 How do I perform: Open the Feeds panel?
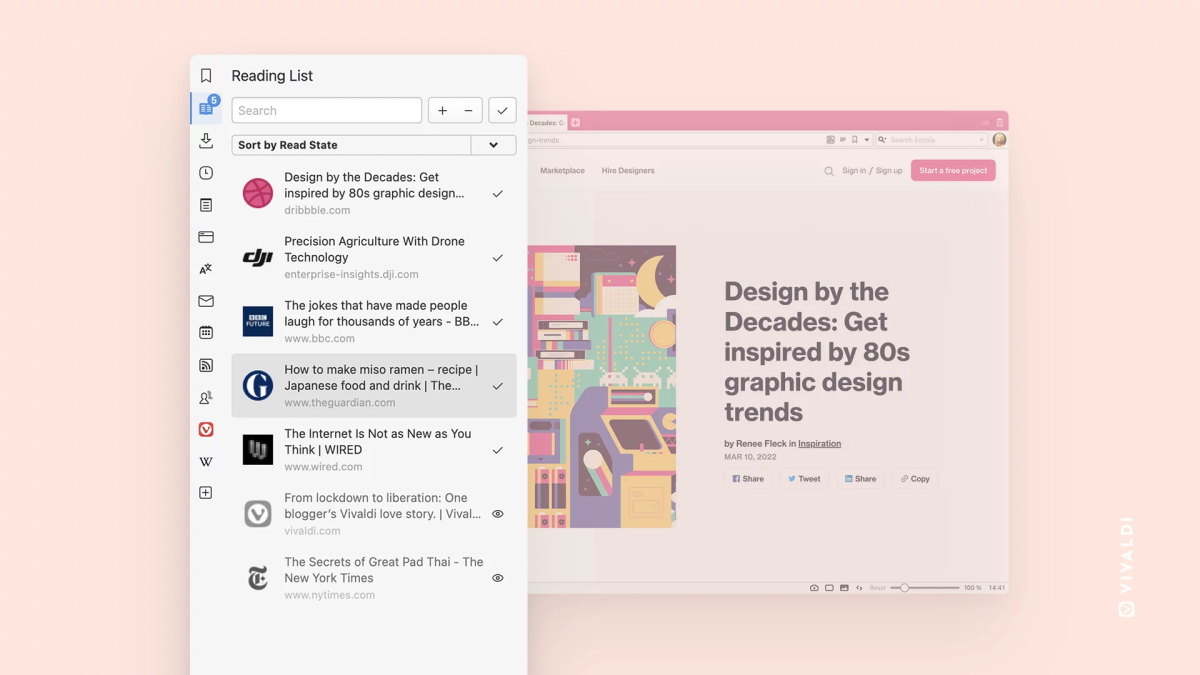click(x=206, y=364)
